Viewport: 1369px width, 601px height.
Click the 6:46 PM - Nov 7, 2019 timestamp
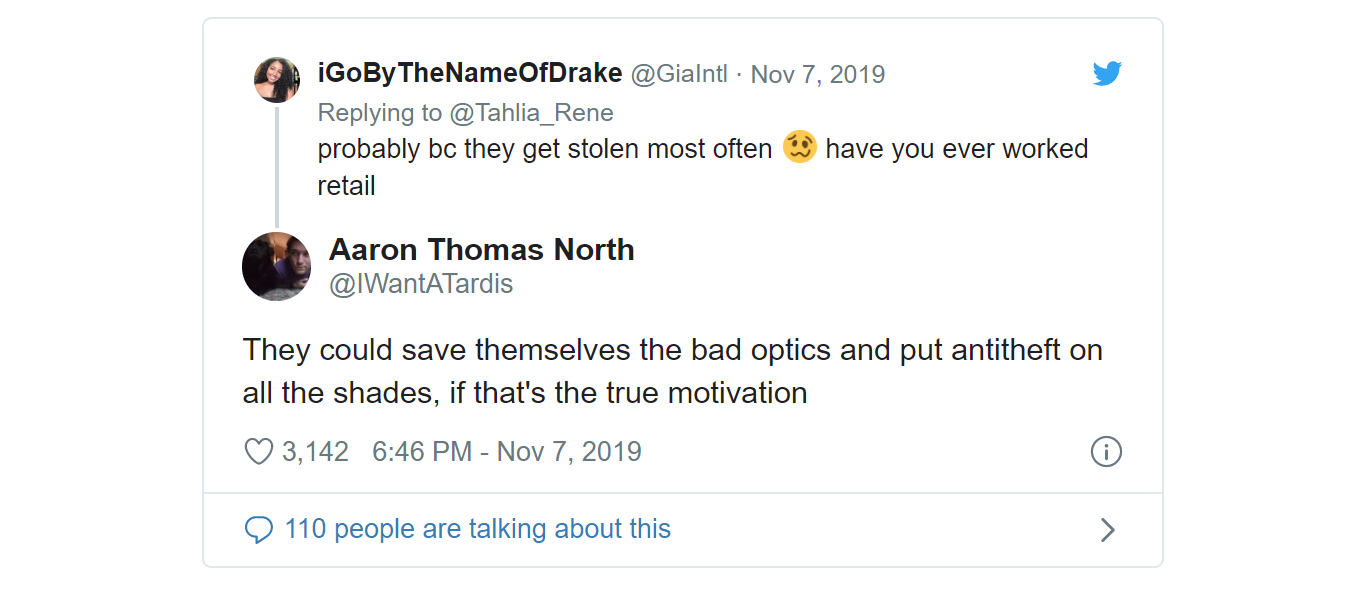(507, 452)
